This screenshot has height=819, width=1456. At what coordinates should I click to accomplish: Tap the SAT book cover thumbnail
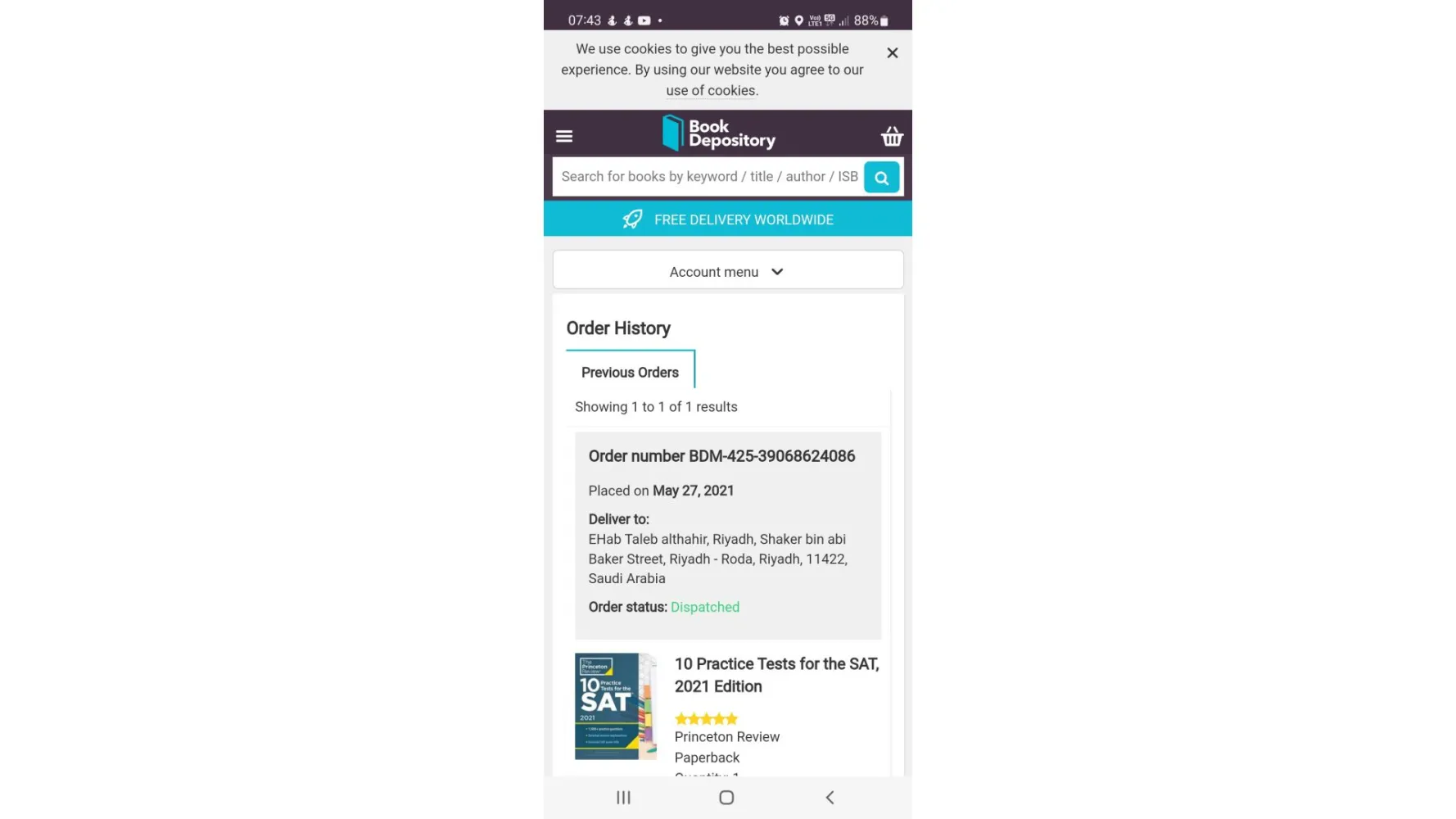coord(616,706)
